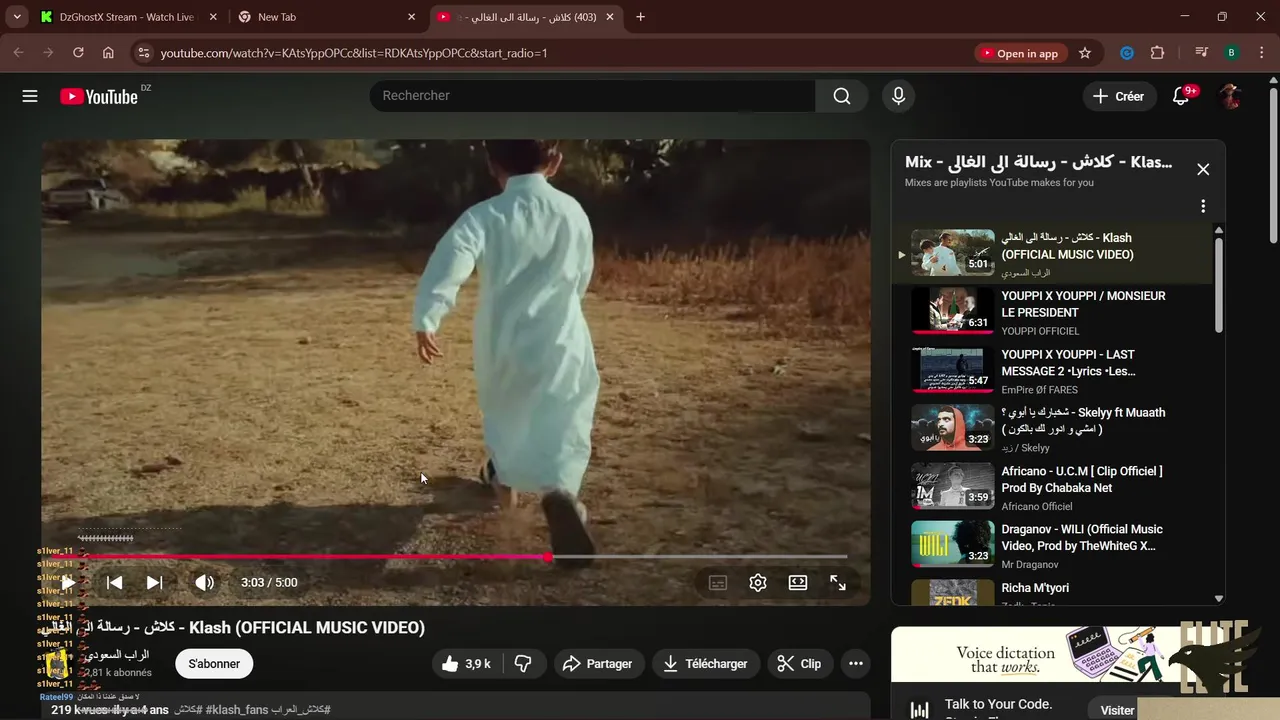Screen dimensions: 1280x720
Task: Close the DzGhostX Stream tab
Action: pyautogui.click(x=211, y=17)
